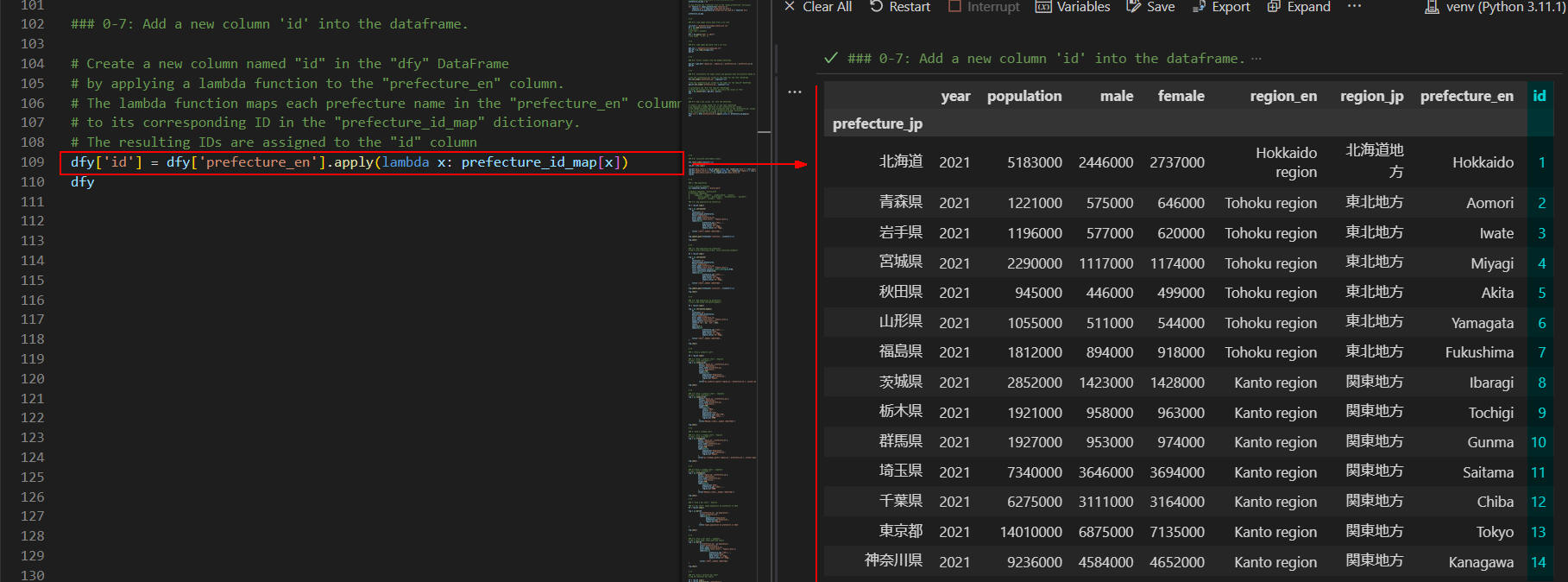Click Tokyo's population value 14010000
Screen dimensions: 1568x582
1031,532
